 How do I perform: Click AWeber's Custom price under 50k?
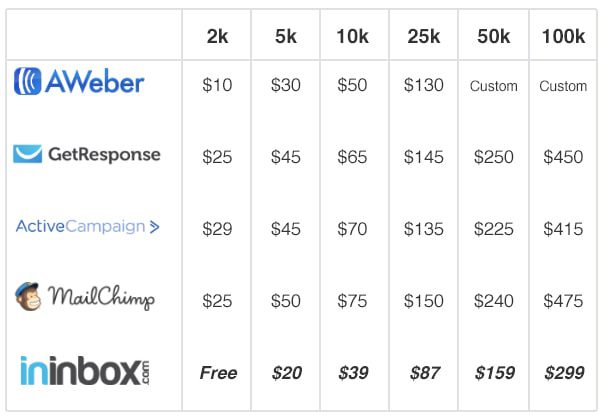[493, 86]
